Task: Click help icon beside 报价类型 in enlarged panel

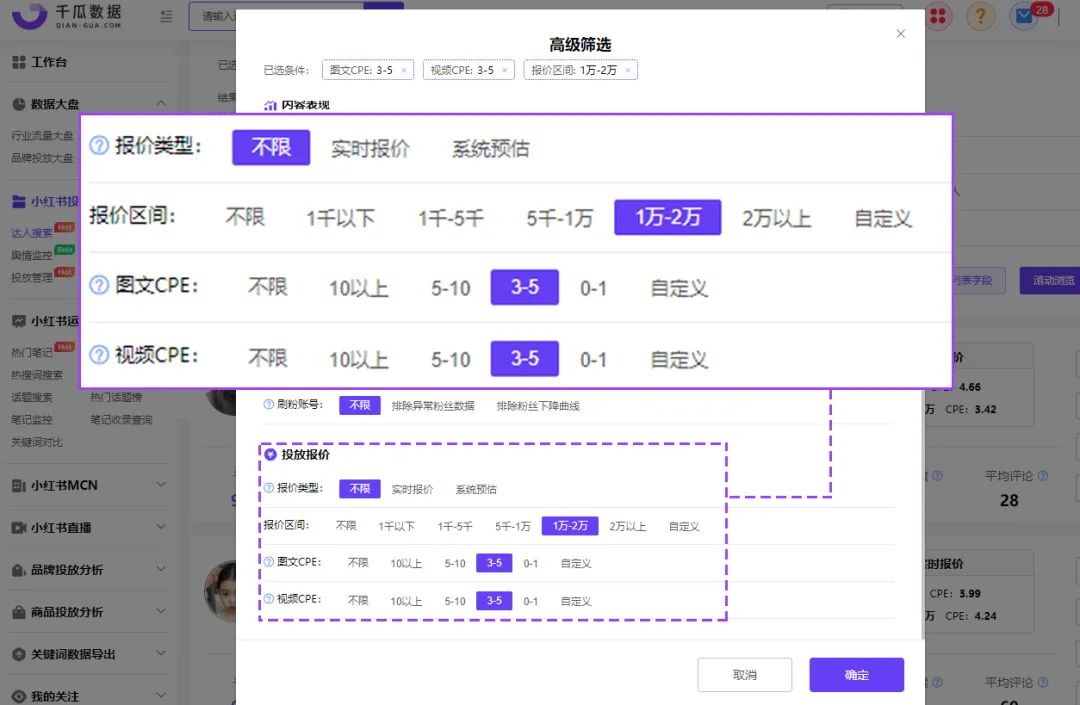Action: 99,146
